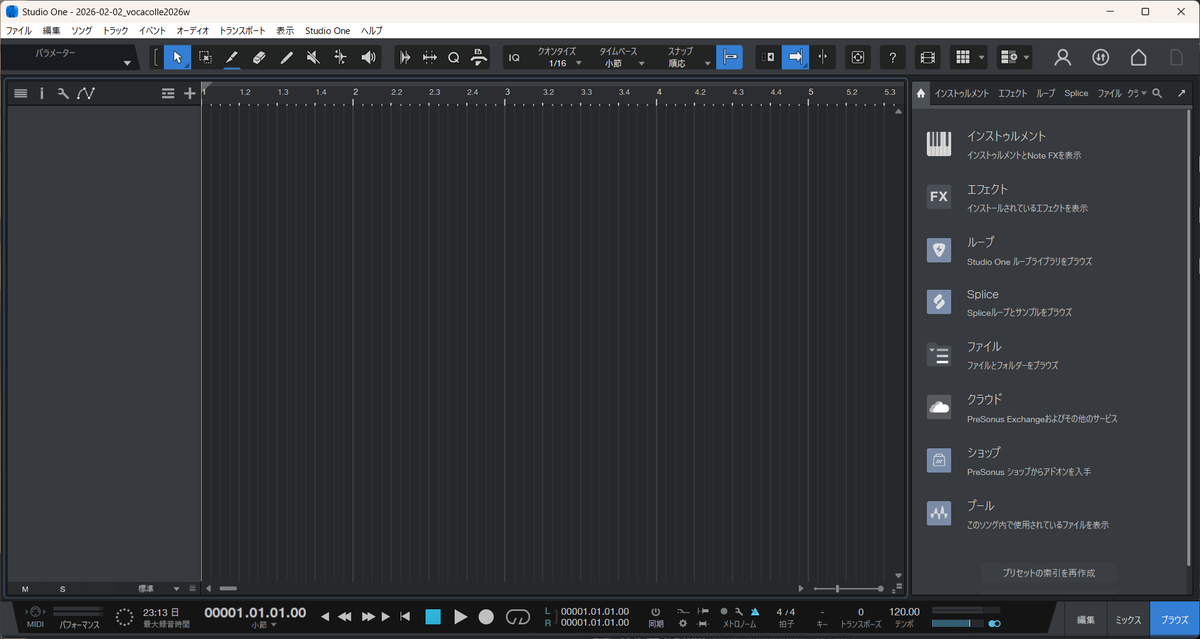Open the ファイル menu

(x=19, y=31)
